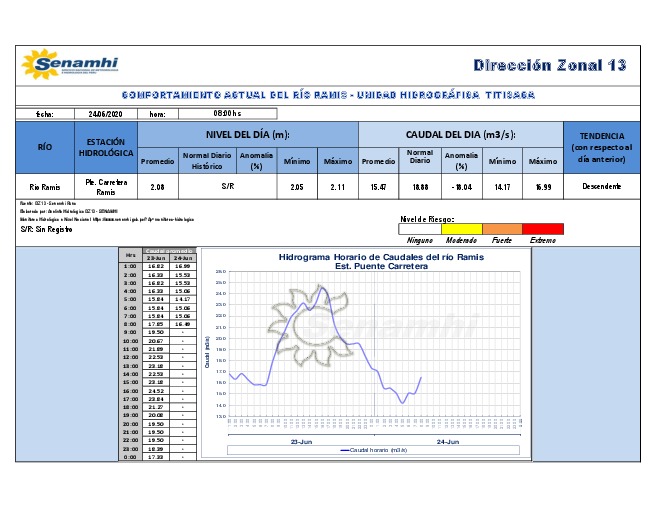Click the Dirección Zonal 13 heading
This screenshot has width=660, height=510.
pyautogui.click(x=549, y=66)
